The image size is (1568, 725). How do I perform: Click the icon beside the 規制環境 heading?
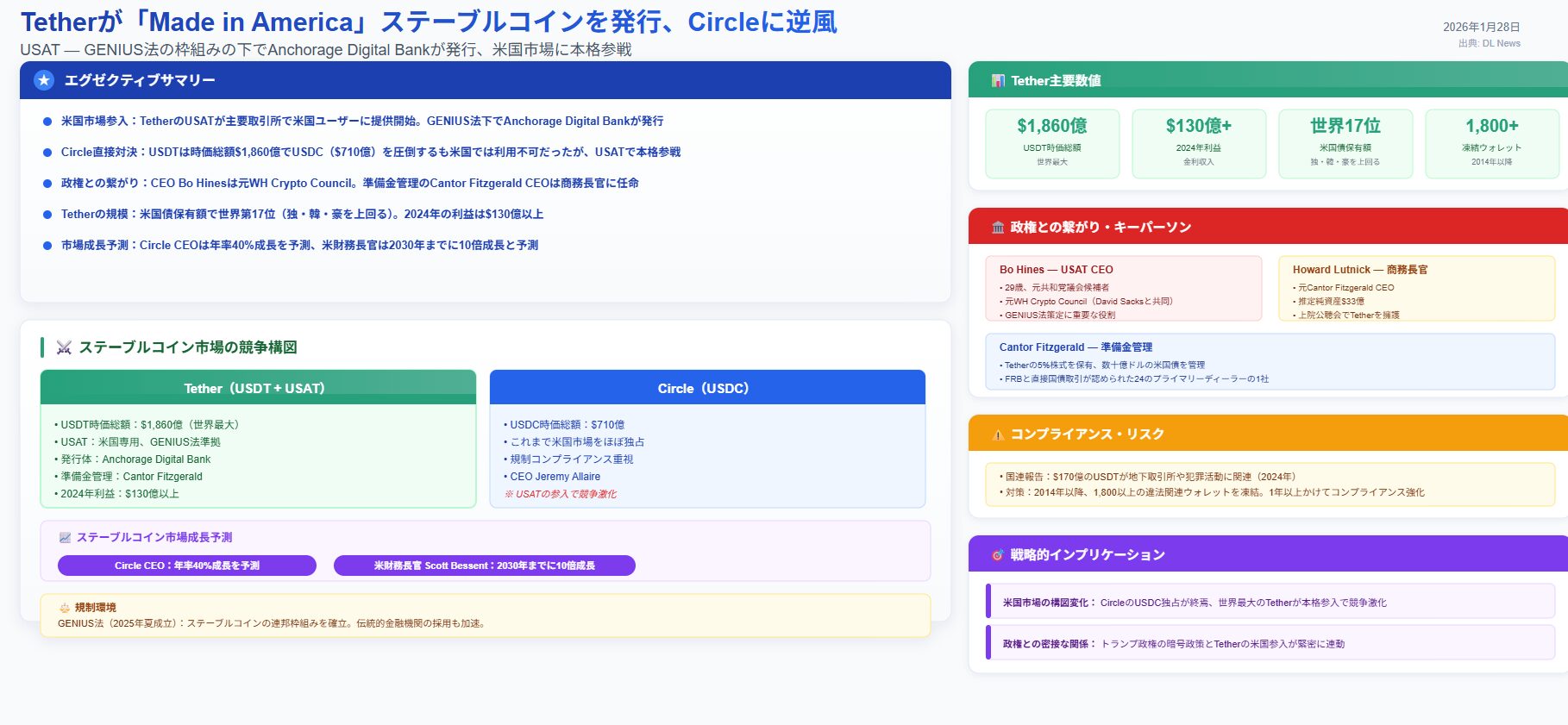65,608
